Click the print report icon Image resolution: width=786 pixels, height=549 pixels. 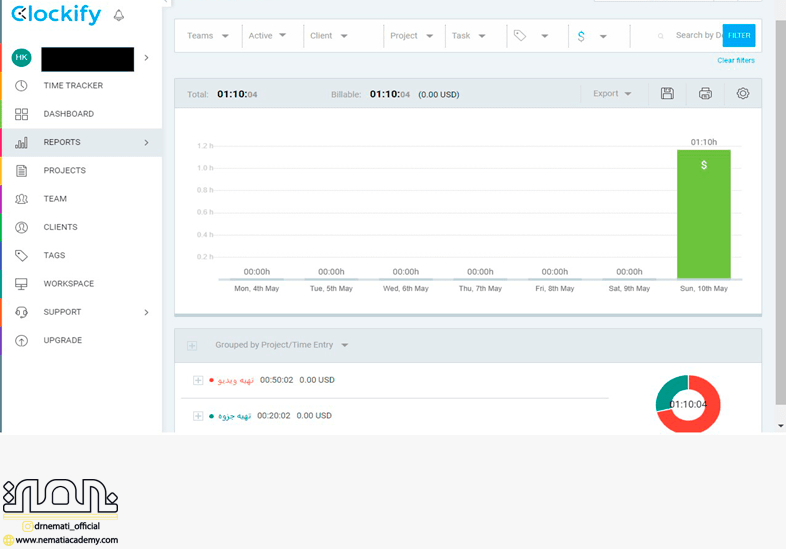pyautogui.click(x=705, y=94)
